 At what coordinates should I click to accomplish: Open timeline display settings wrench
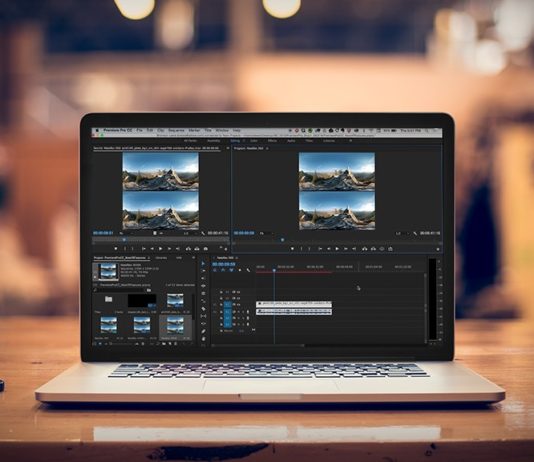click(x=248, y=270)
